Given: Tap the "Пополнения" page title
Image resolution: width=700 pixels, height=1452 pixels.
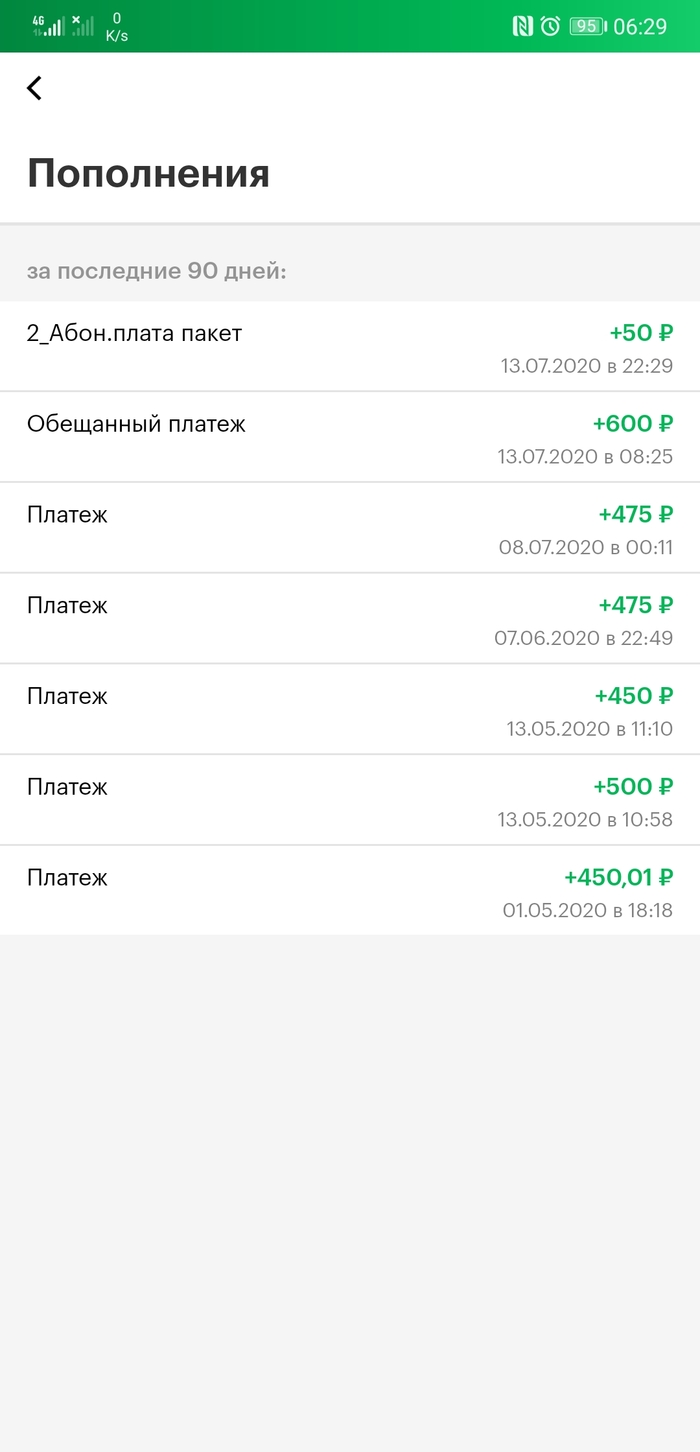Looking at the screenshot, I should click(148, 173).
